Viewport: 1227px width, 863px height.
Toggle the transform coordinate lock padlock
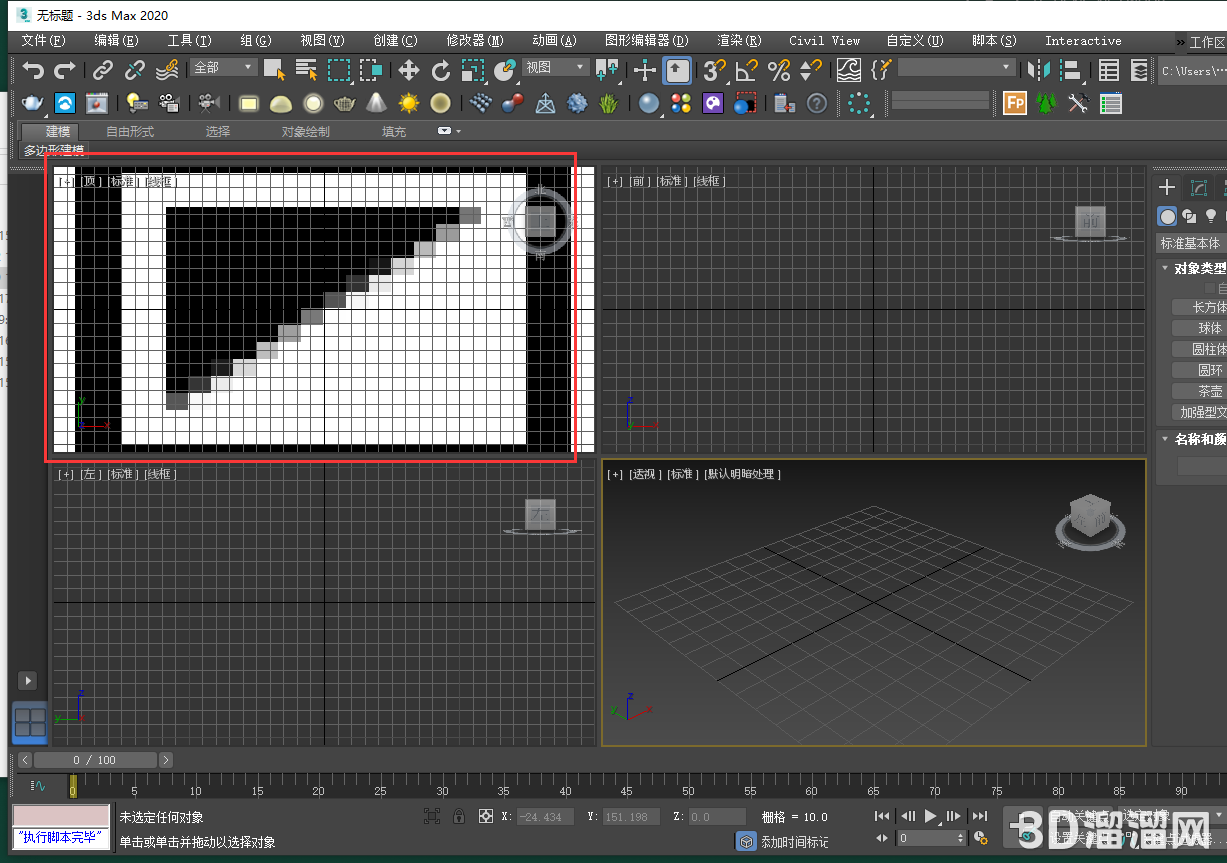coord(459,816)
